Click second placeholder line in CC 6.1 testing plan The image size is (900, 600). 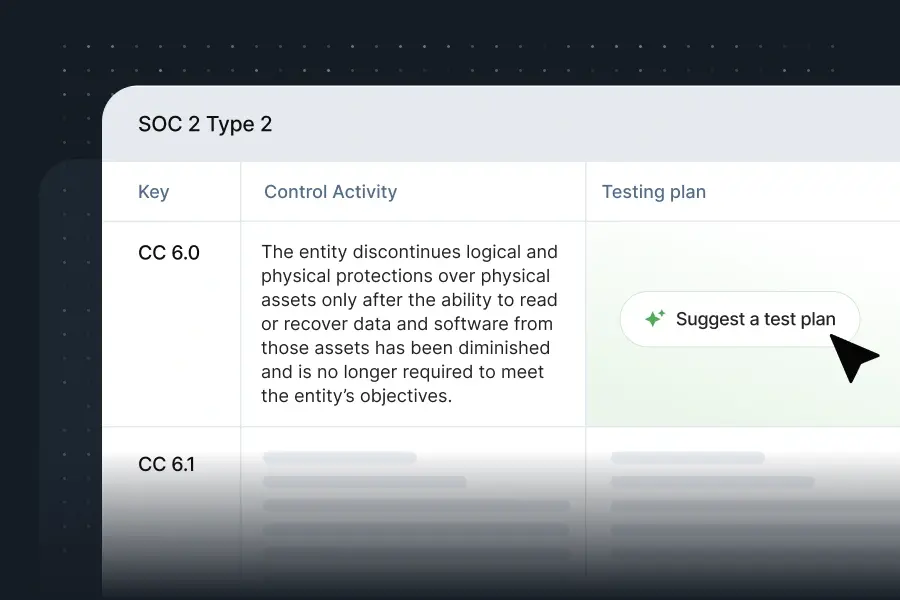tap(712, 482)
